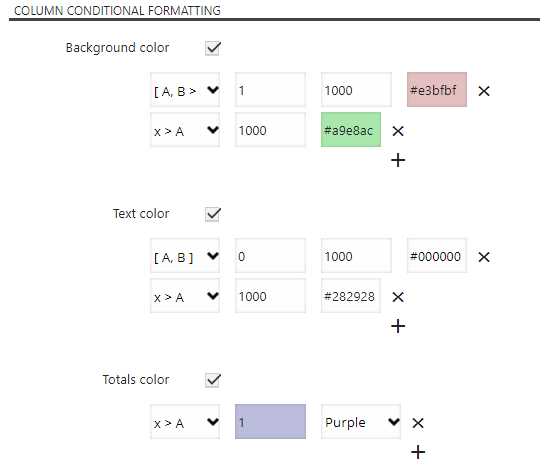
Task: Add a new text color rule
Action: click(398, 326)
